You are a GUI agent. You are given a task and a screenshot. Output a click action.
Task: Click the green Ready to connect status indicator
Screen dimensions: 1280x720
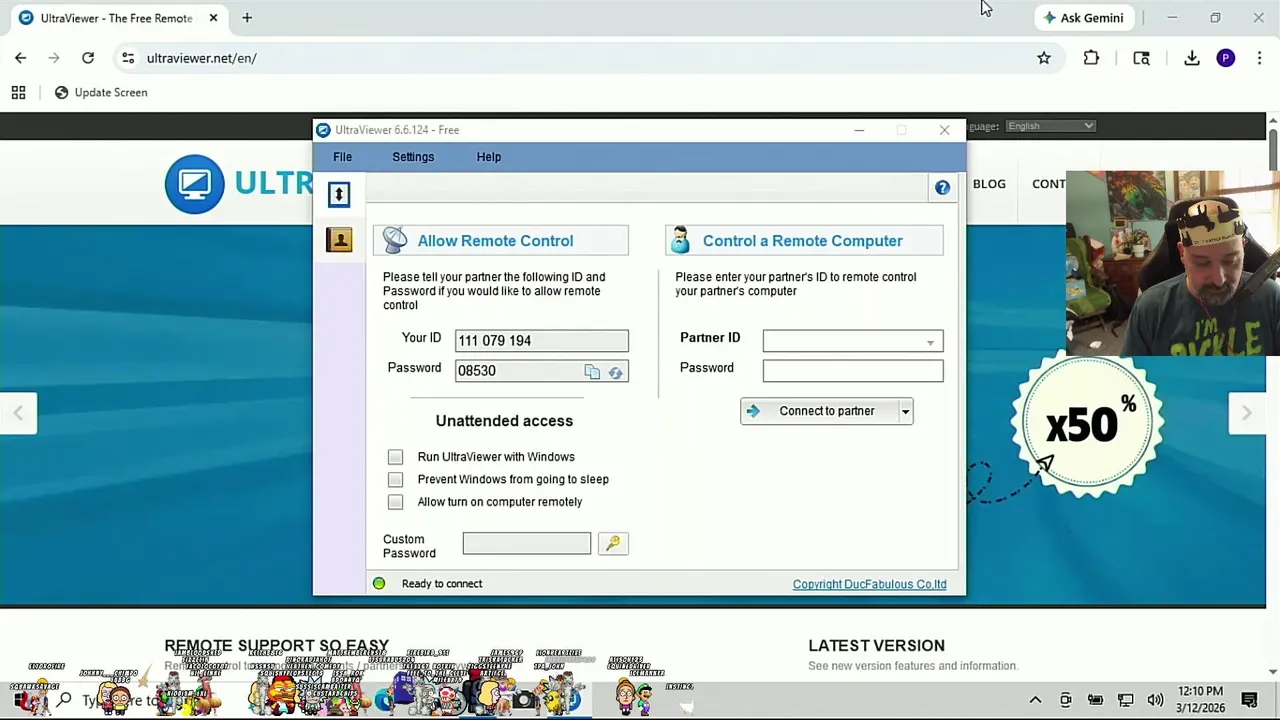pos(379,583)
